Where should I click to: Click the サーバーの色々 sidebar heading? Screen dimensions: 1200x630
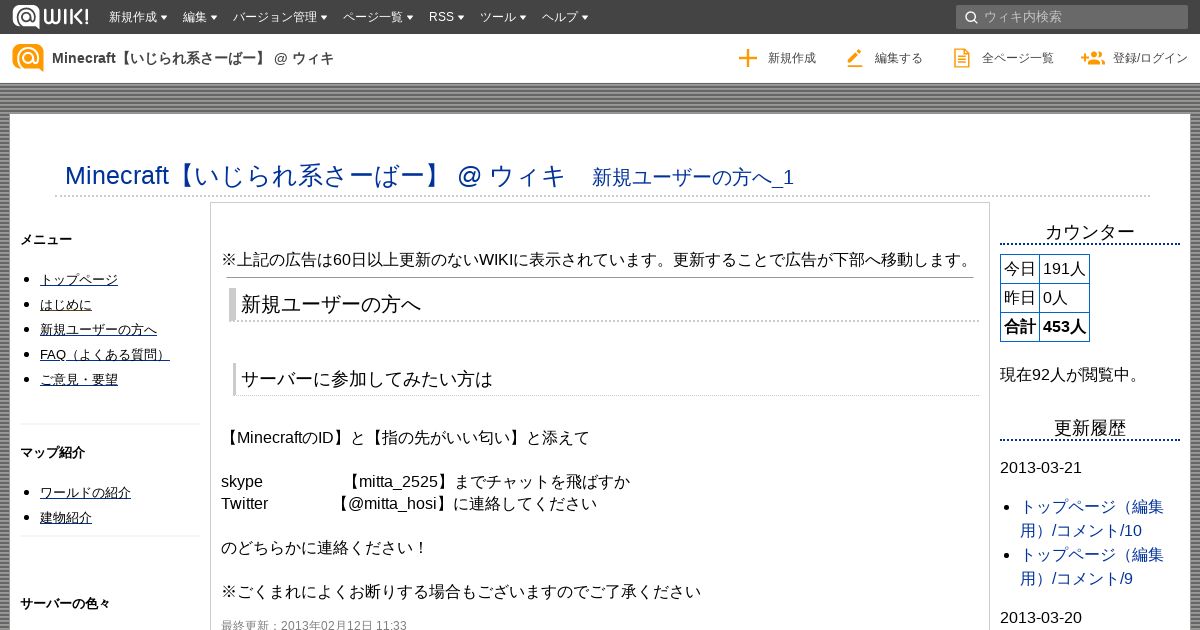click(x=65, y=603)
